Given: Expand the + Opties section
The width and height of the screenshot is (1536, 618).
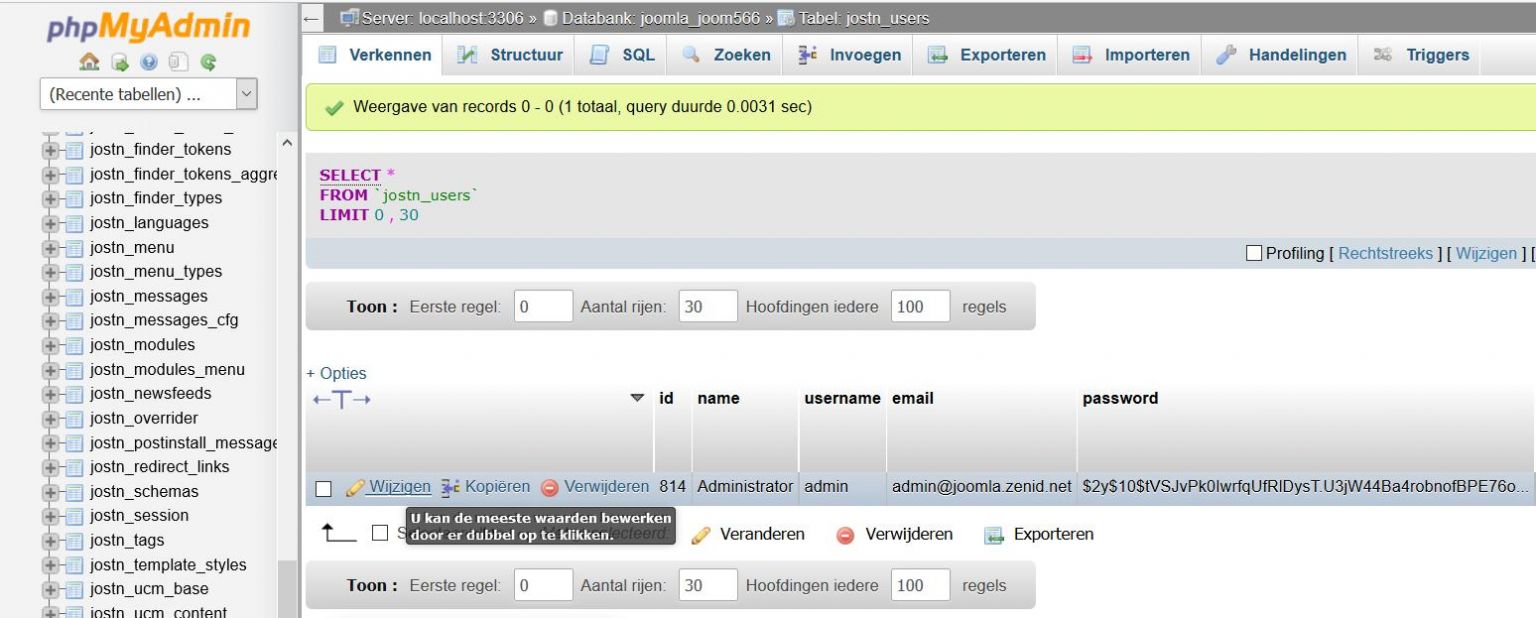Looking at the screenshot, I should pyautogui.click(x=336, y=373).
